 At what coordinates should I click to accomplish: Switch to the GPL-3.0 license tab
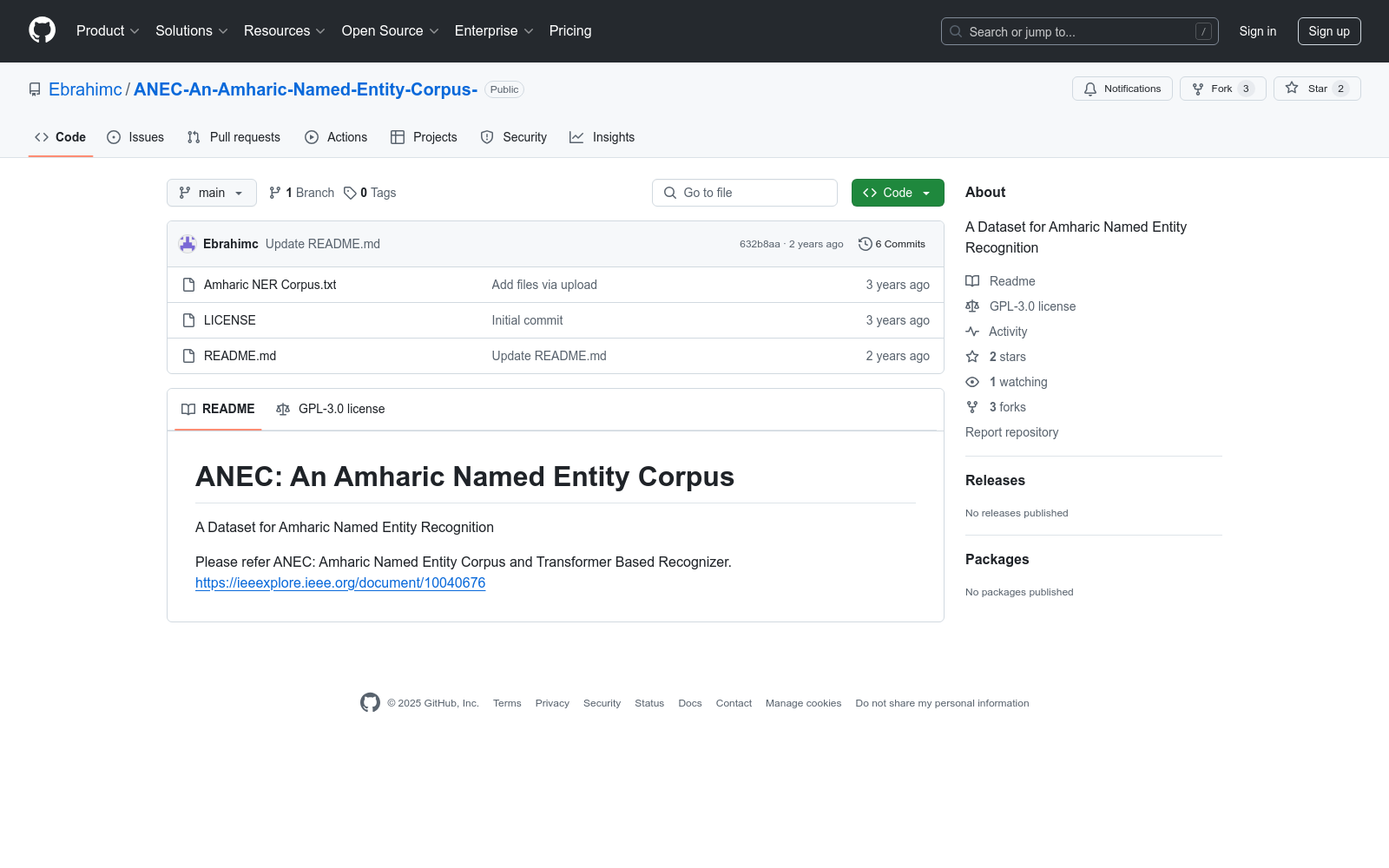(x=330, y=409)
